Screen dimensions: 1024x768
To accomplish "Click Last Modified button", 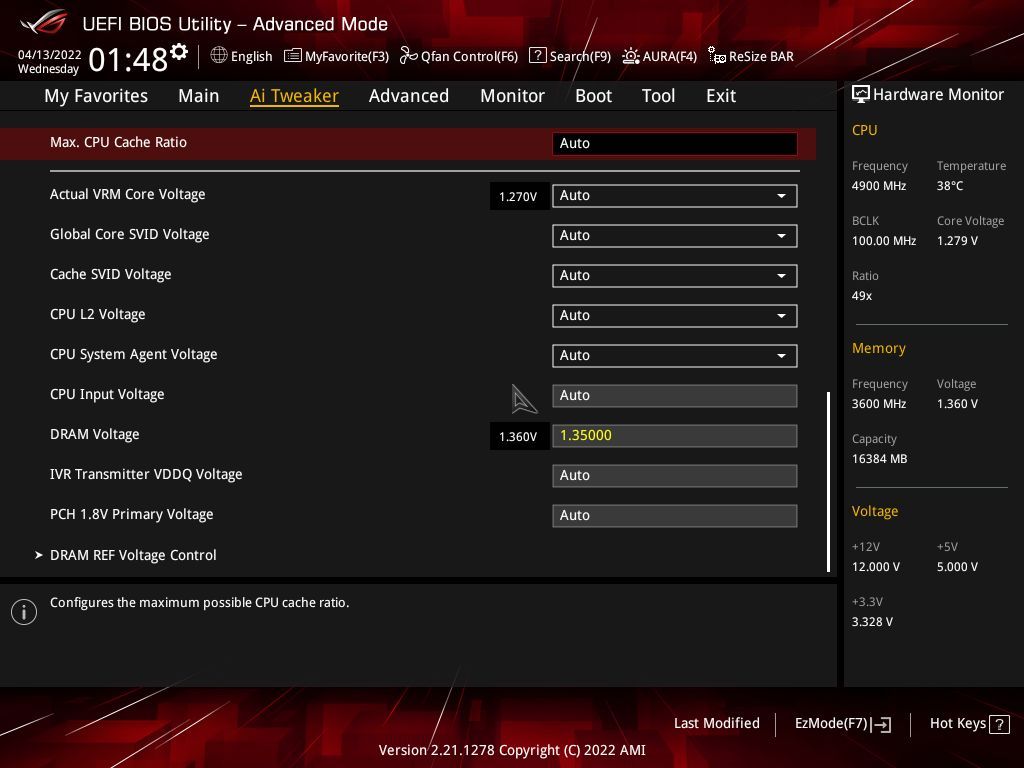I will tap(716, 724).
